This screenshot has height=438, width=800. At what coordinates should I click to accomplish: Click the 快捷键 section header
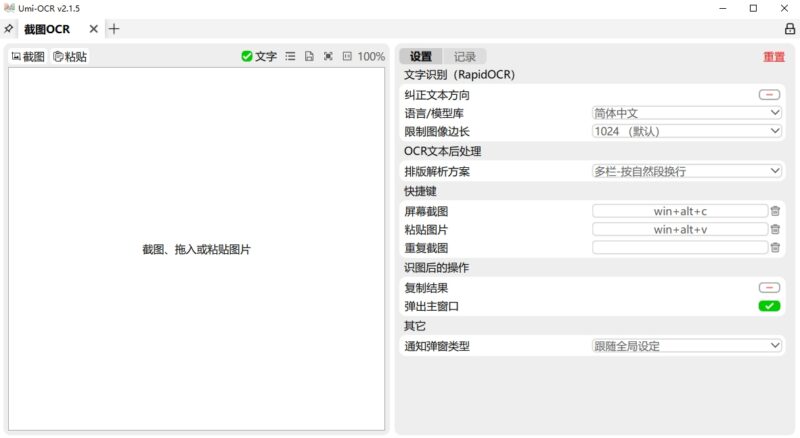[x=420, y=191]
